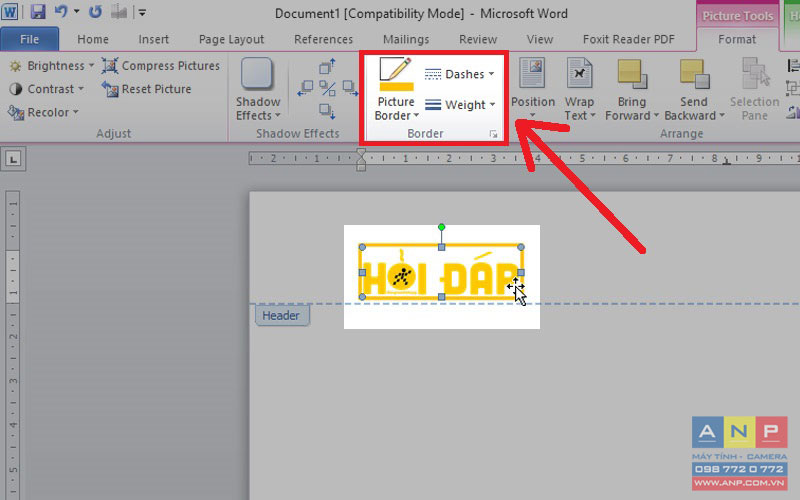
Task: Click the vertical ruler on left side
Action: click(13, 344)
